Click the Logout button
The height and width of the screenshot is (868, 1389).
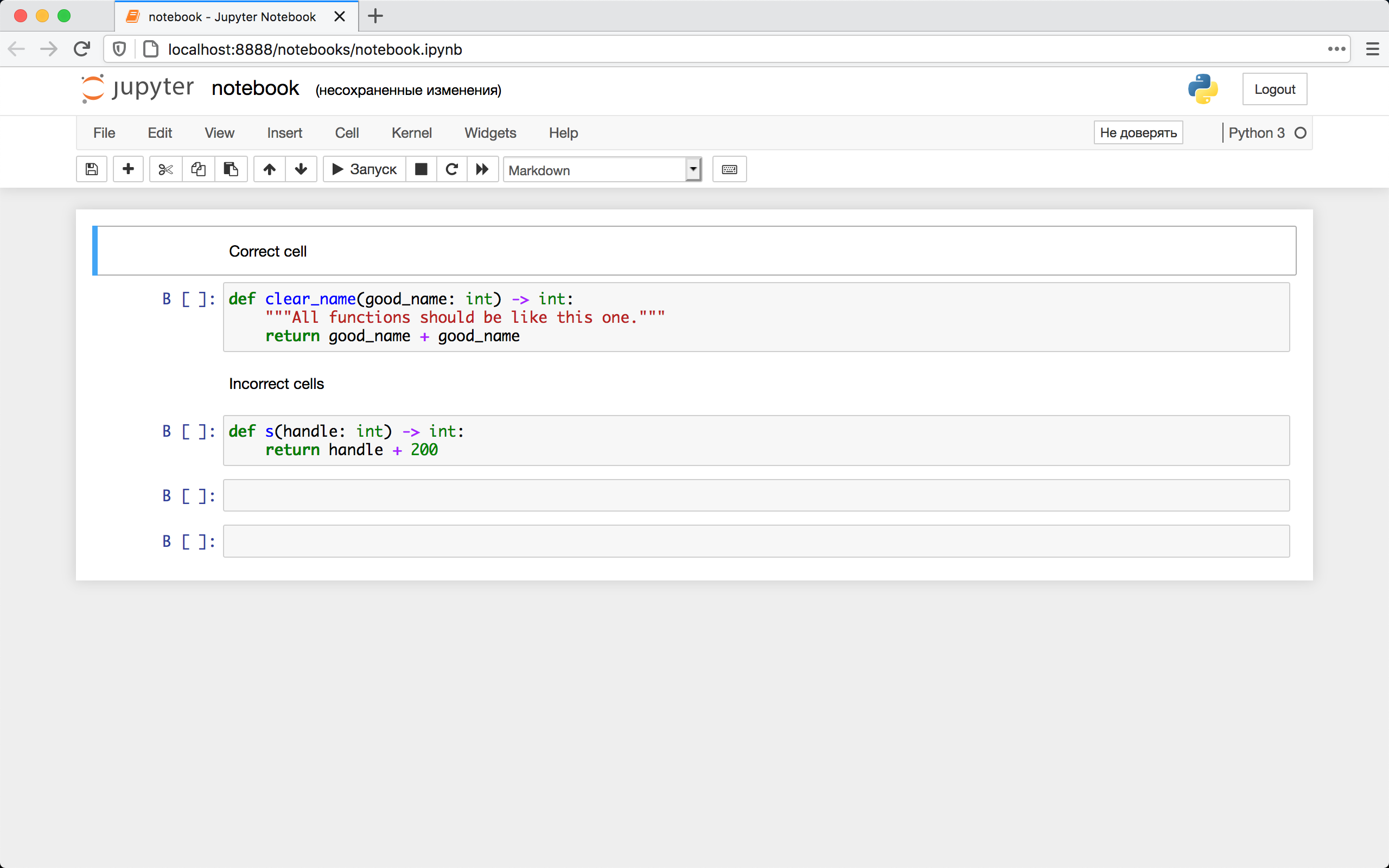point(1274,89)
